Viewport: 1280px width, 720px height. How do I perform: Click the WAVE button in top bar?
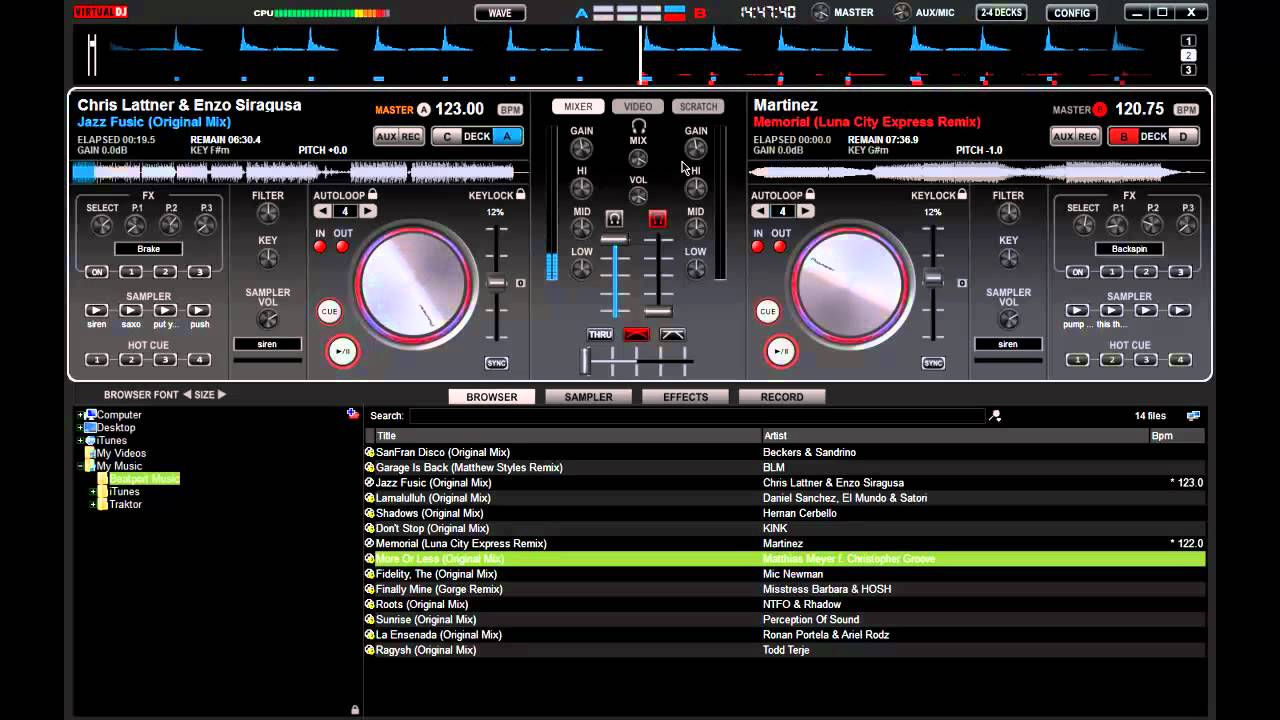500,13
